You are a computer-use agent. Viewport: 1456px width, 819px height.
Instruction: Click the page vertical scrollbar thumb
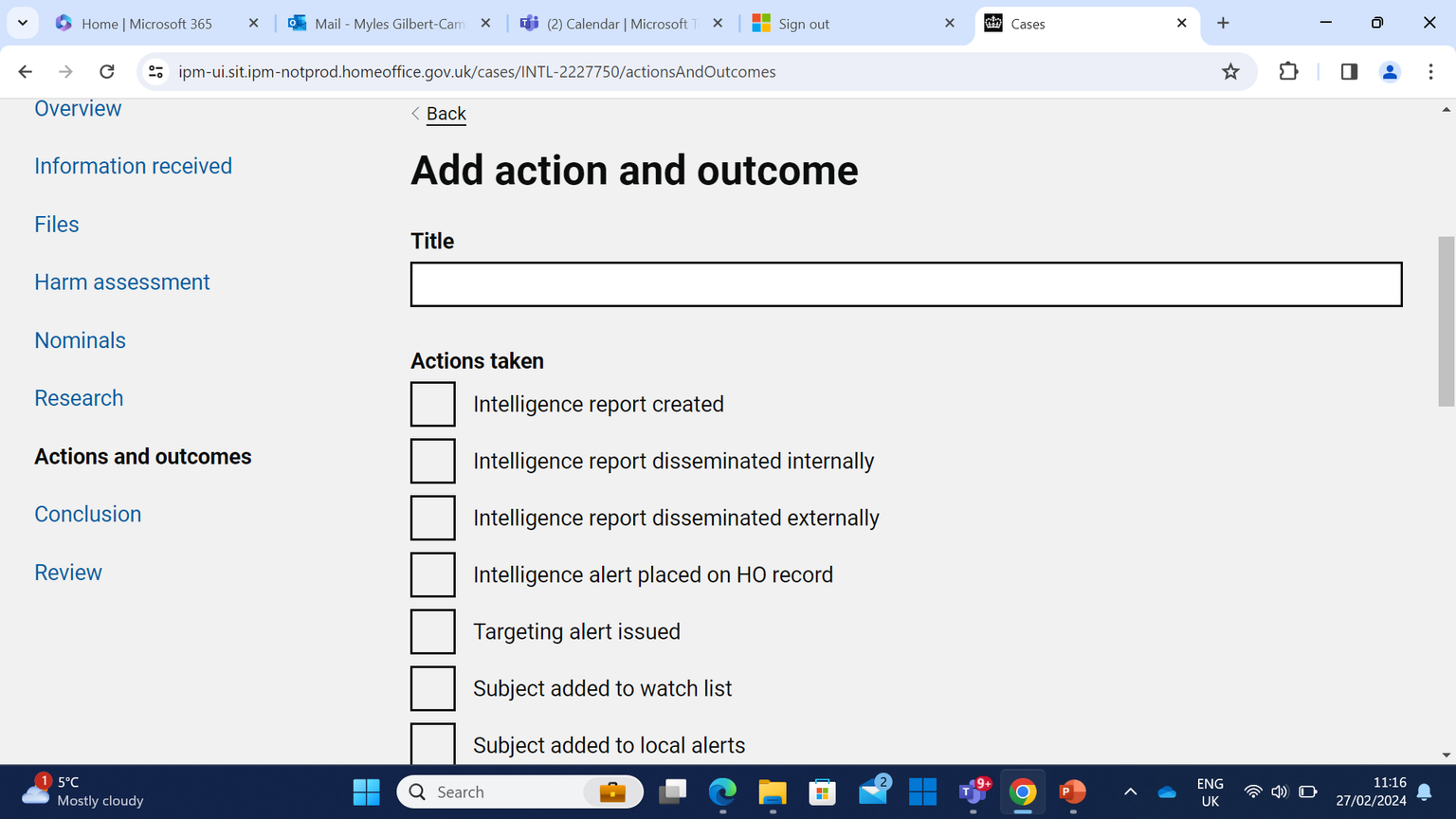[1446, 321]
